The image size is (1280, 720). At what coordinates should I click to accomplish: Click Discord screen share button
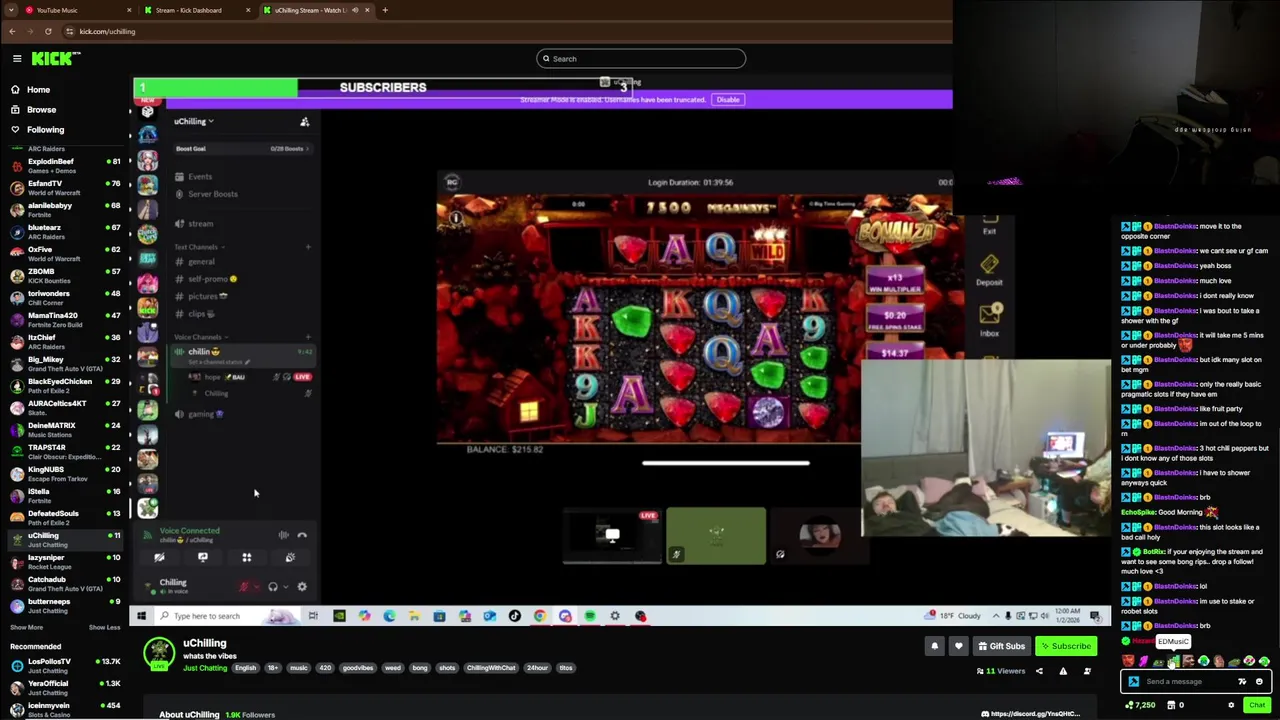[x=203, y=558]
